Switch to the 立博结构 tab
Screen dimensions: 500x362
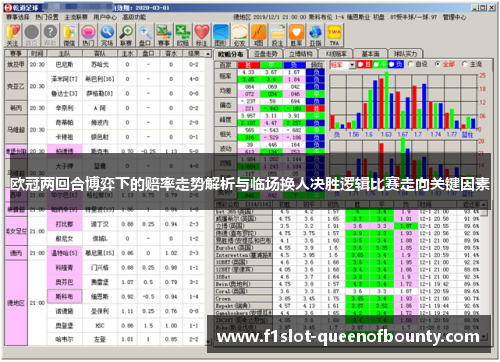[301, 54]
